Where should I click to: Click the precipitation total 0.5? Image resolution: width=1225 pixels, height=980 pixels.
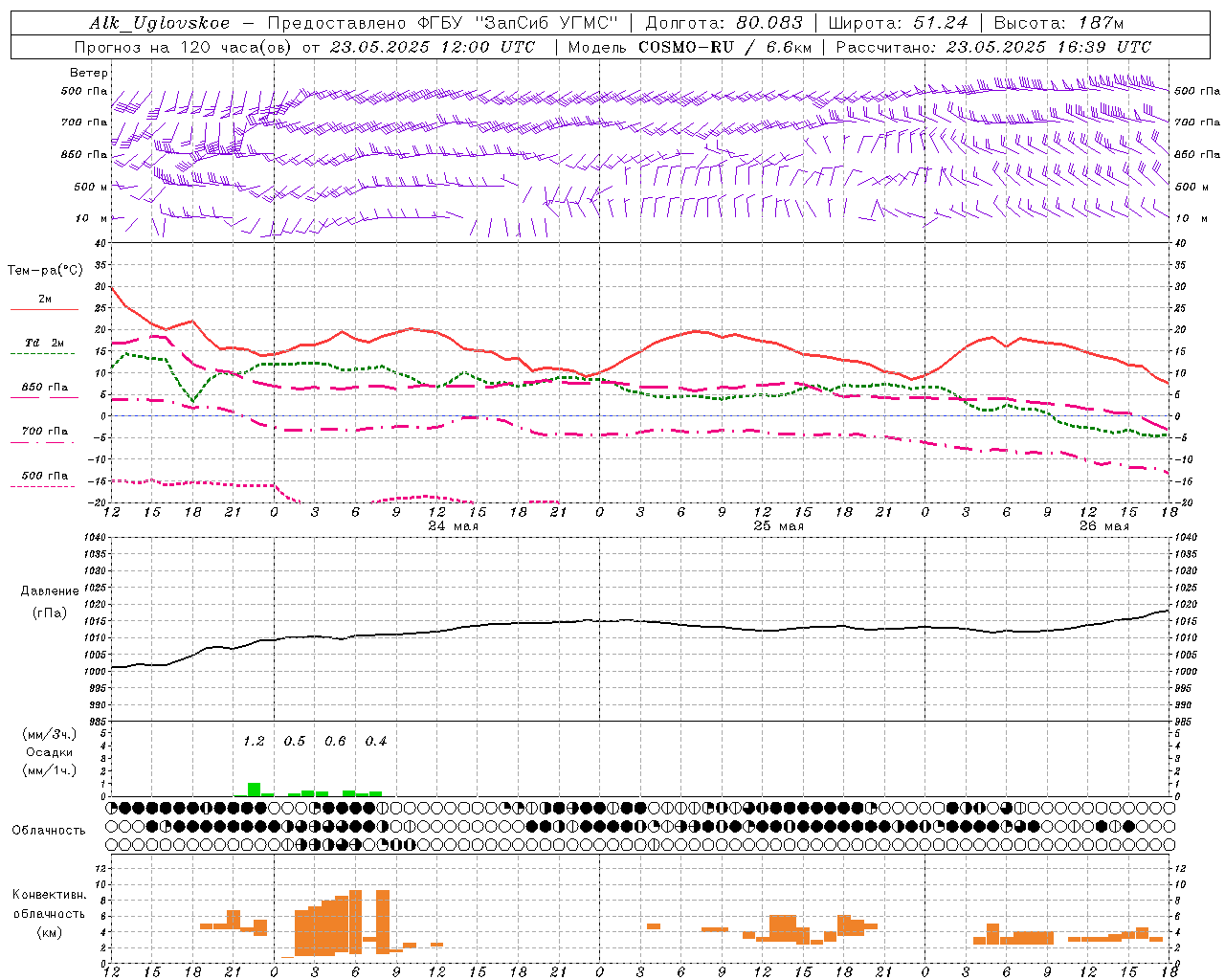[x=295, y=742]
